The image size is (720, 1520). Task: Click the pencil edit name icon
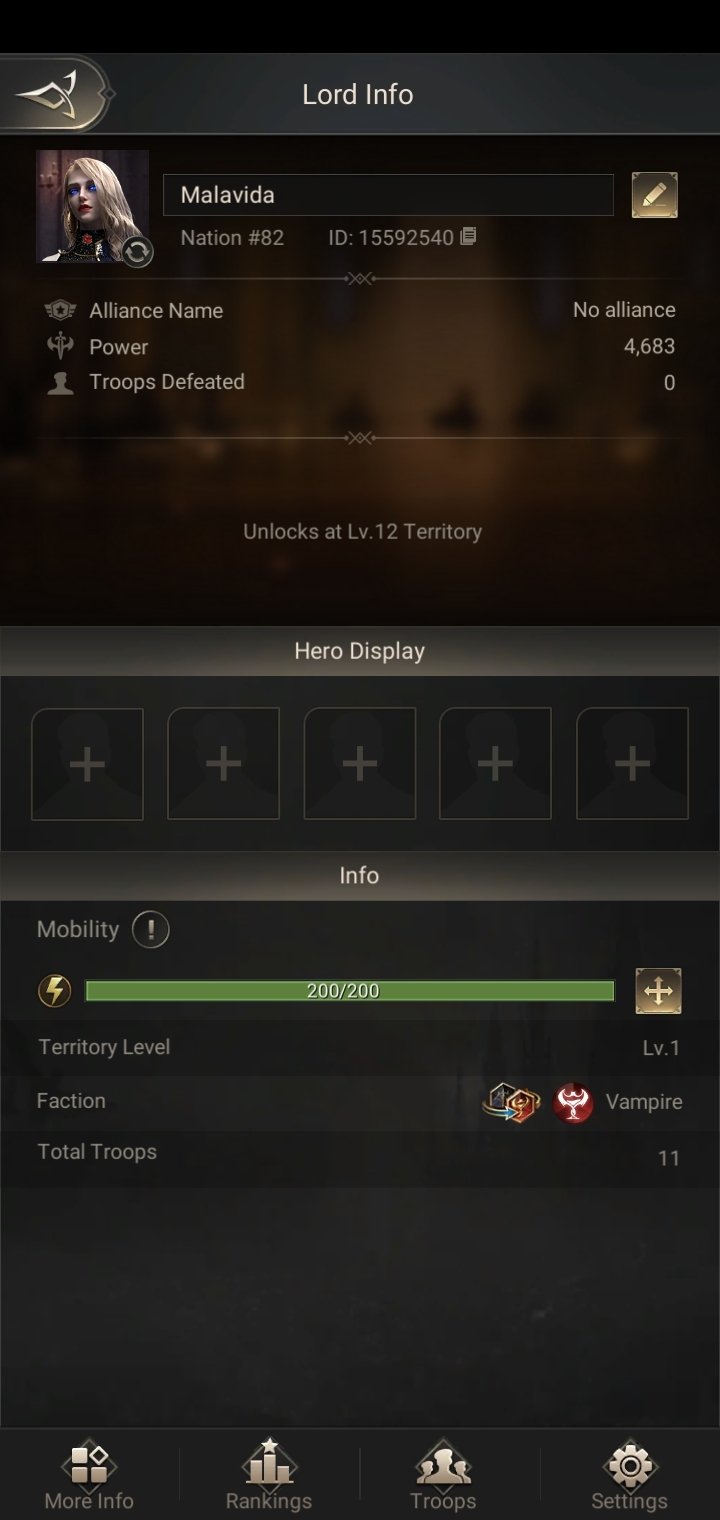click(655, 195)
